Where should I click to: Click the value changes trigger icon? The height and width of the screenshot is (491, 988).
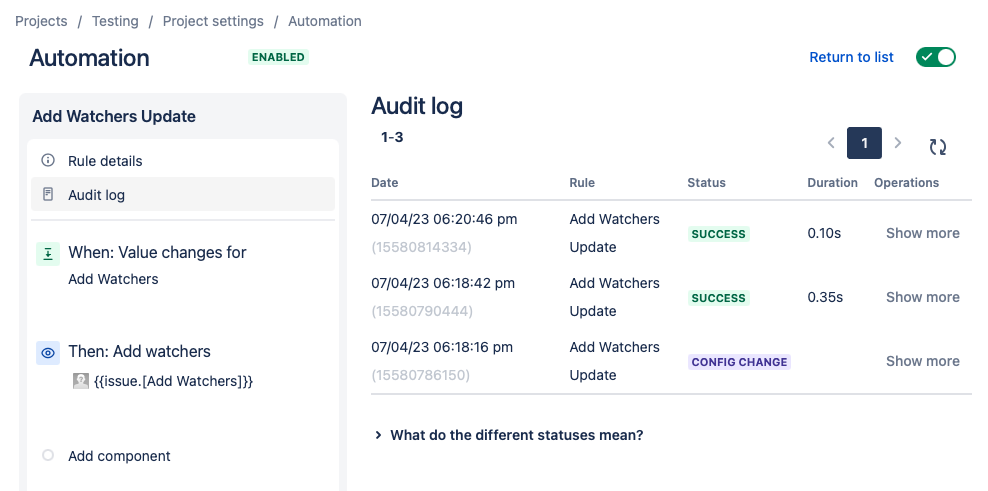pos(48,254)
